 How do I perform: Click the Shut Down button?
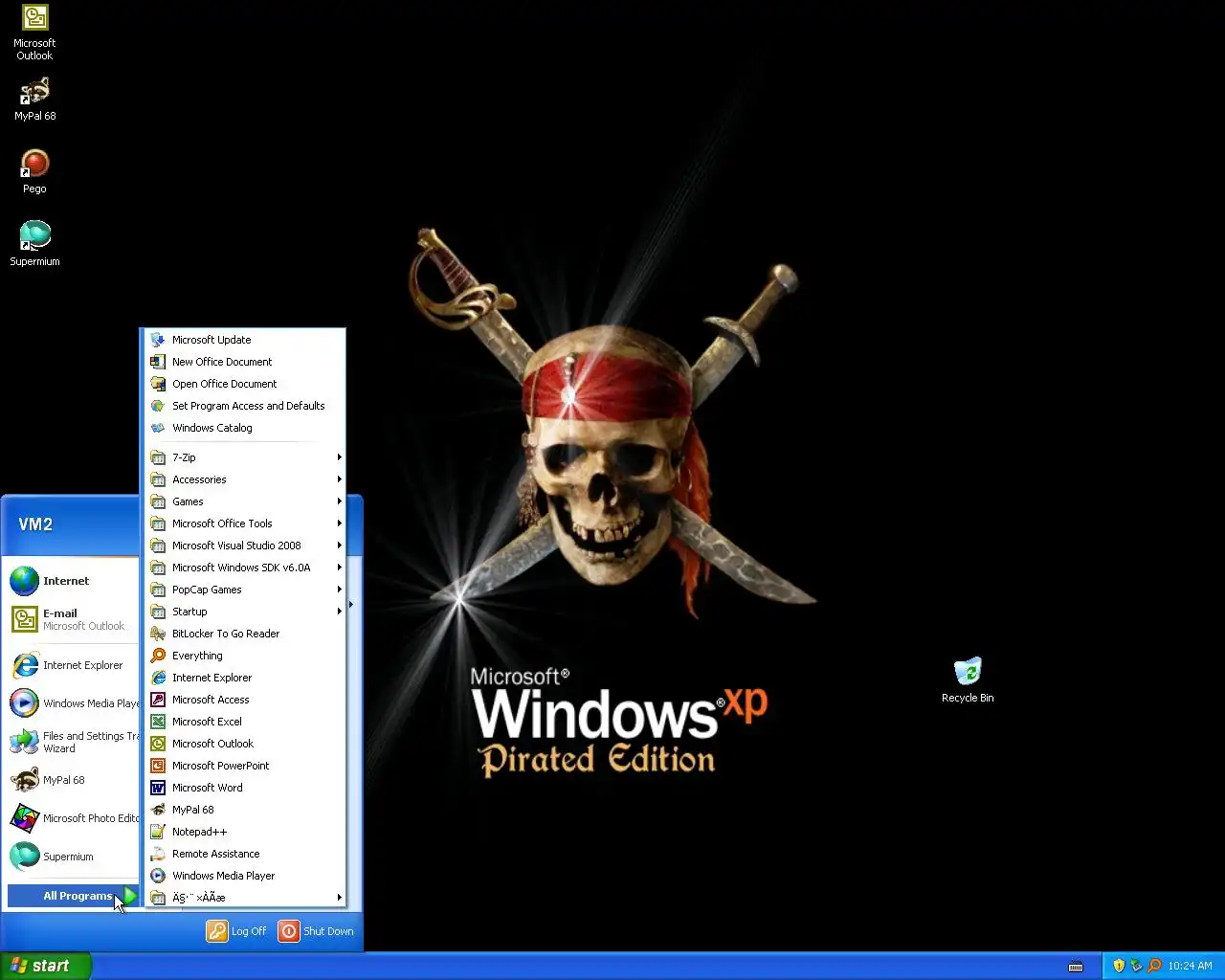pos(317,931)
